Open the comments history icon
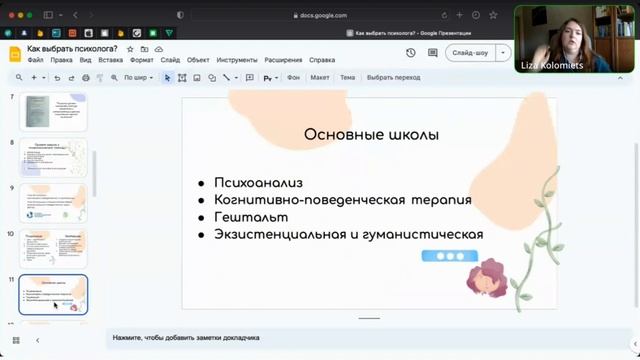 click(x=433, y=53)
